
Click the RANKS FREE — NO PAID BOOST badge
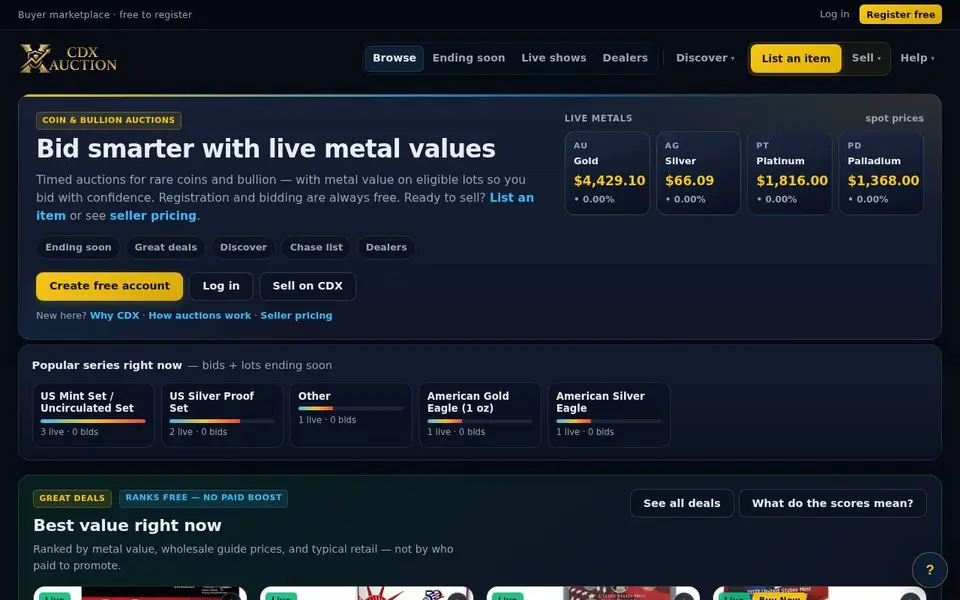point(203,498)
